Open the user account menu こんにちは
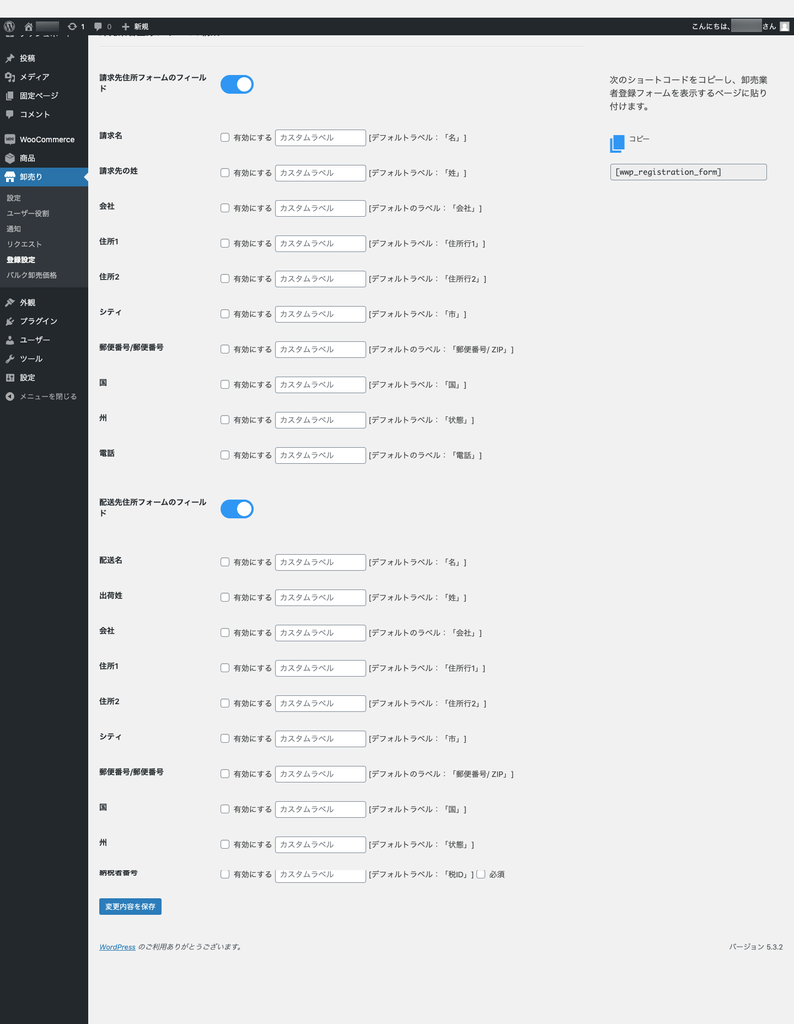This screenshot has height=1024, width=794. 738,26
